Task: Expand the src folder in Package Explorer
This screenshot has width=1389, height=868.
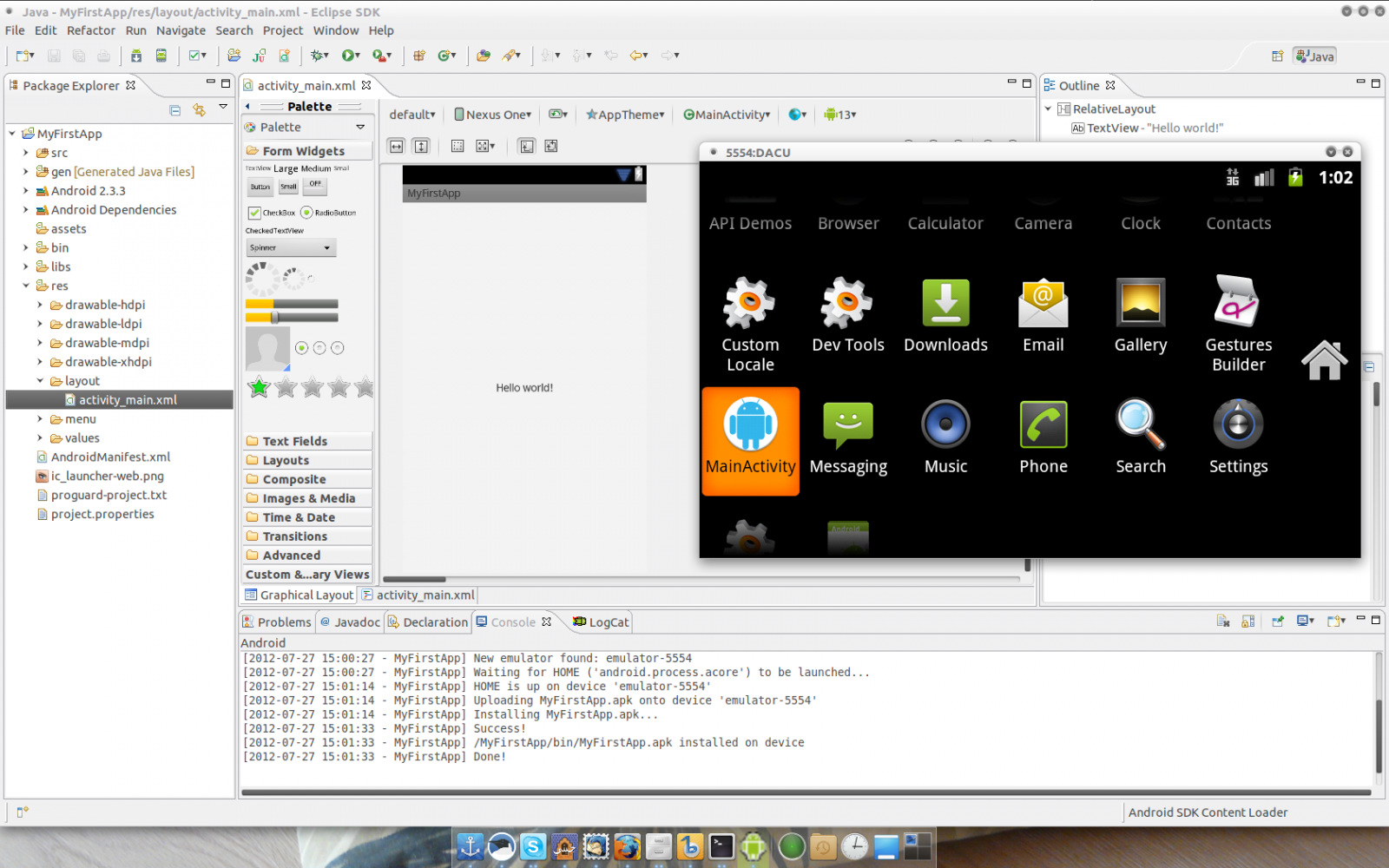Action: [x=26, y=153]
